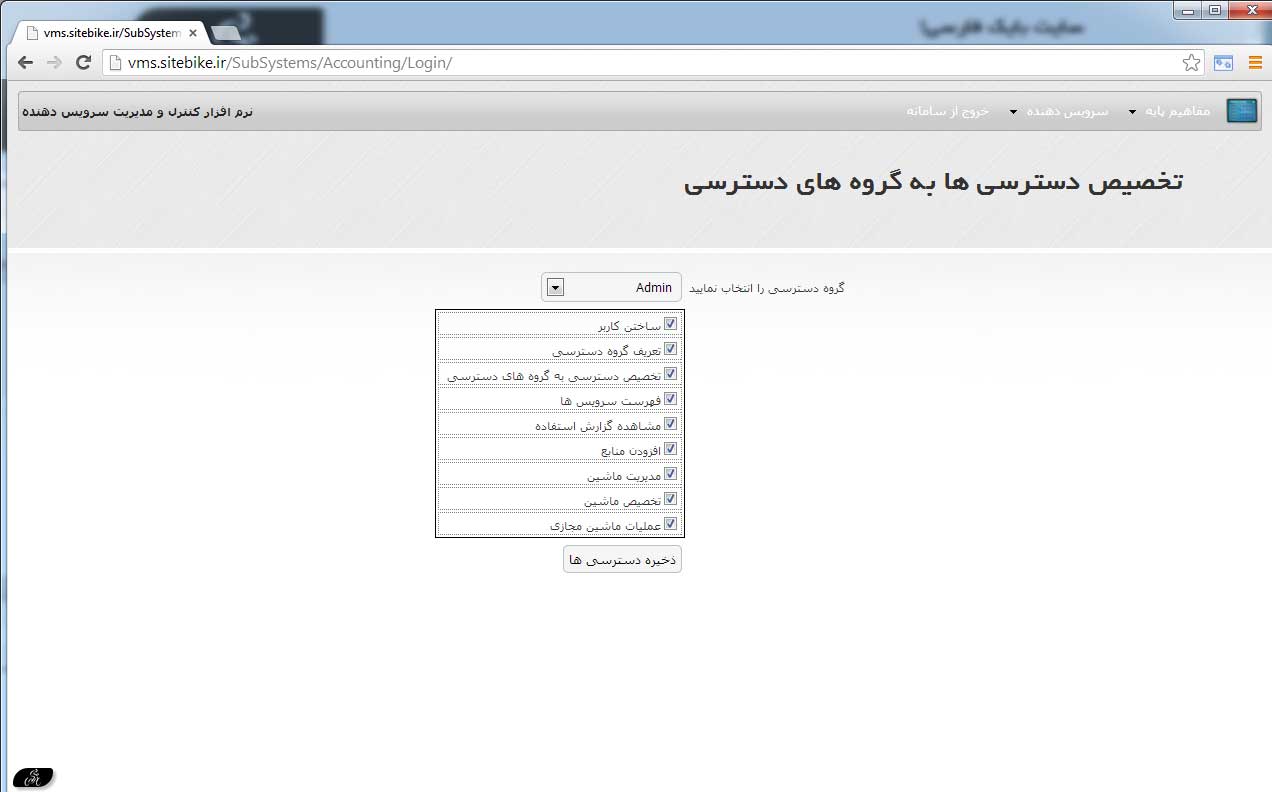The width and height of the screenshot is (1272, 792).
Task: Open a new browser tab
Action: (x=227, y=33)
